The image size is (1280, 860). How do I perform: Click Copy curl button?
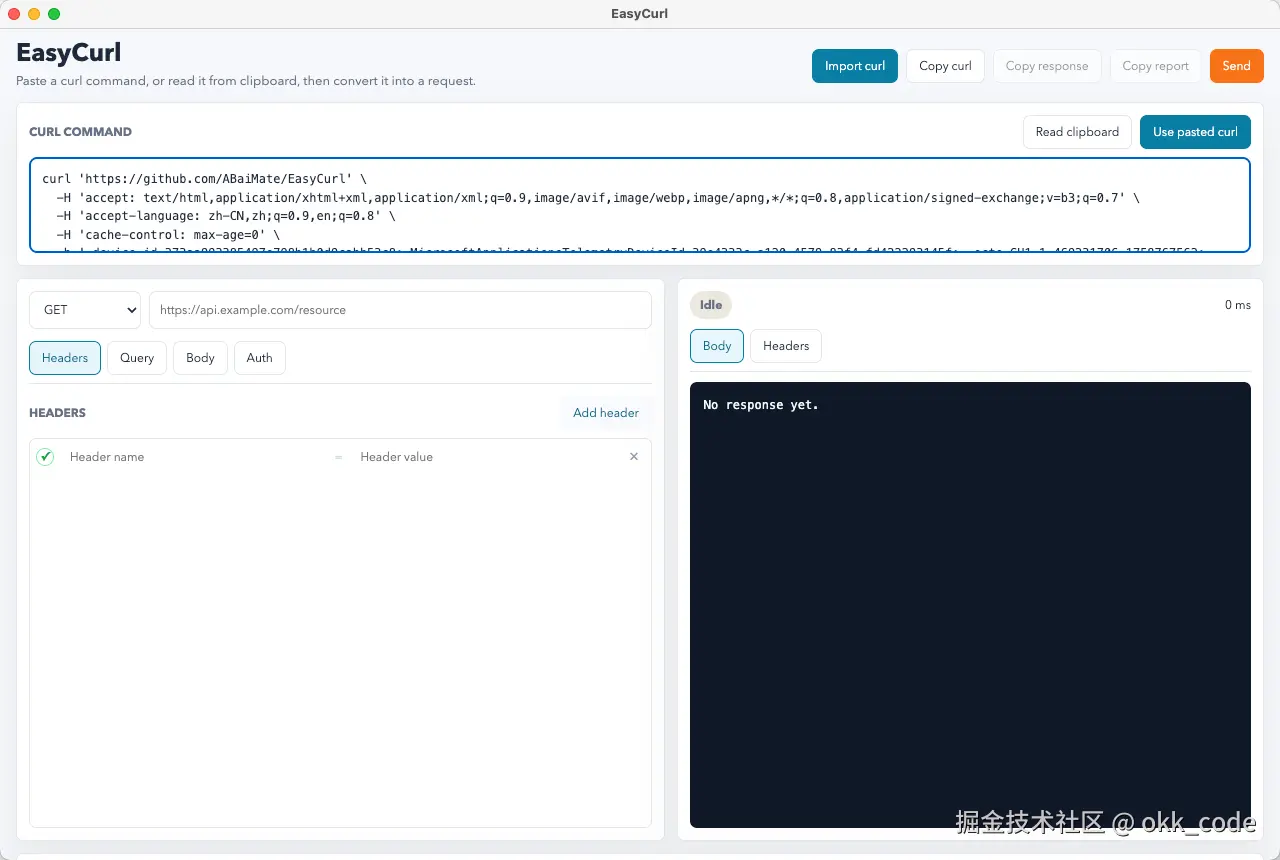(x=945, y=66)
